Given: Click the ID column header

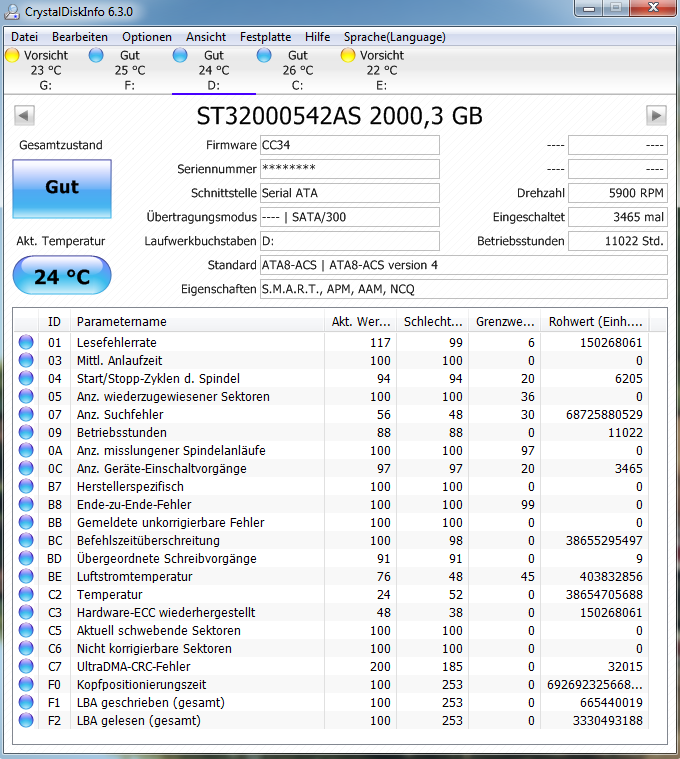Looking at the screenshot, I should click(x=54, y=321).
